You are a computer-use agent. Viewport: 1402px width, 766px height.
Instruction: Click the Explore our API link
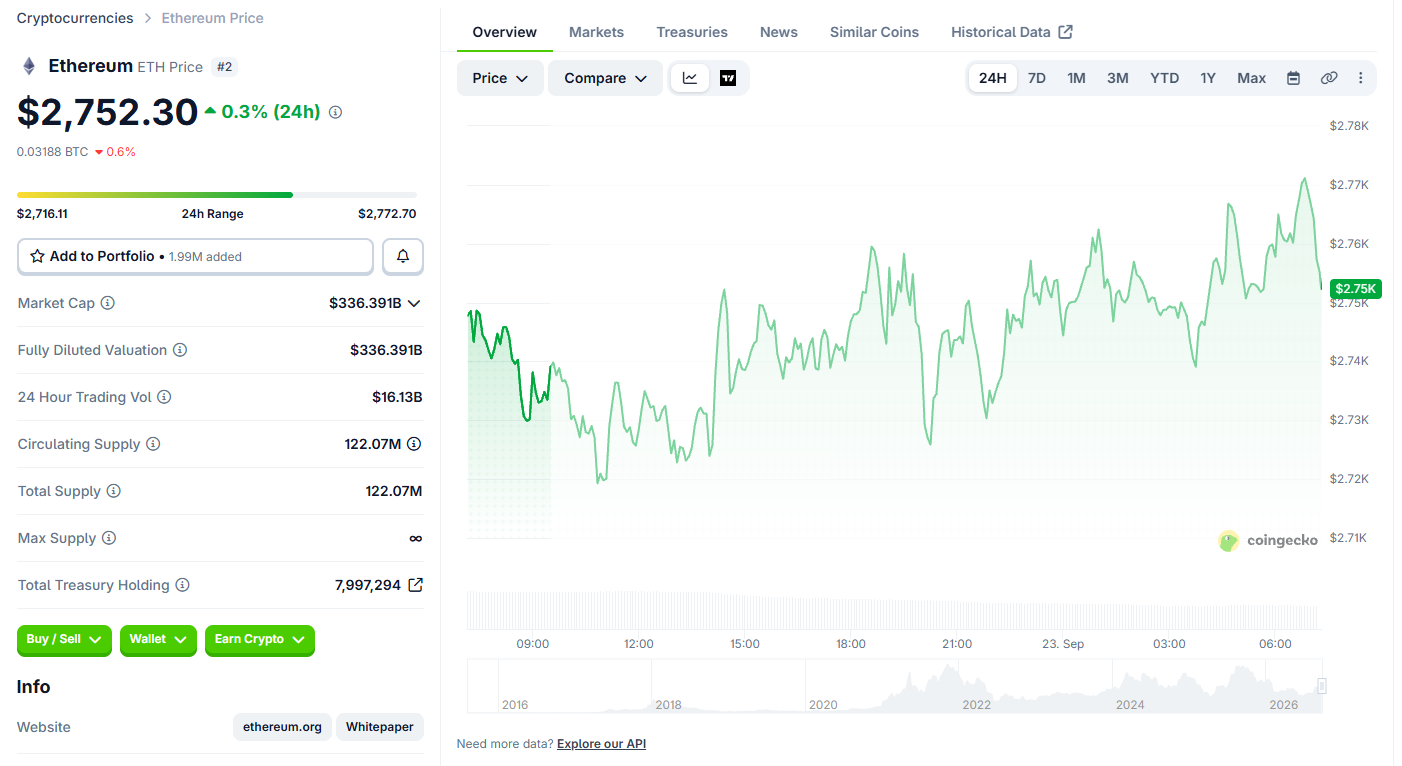(x=601, y=744)
